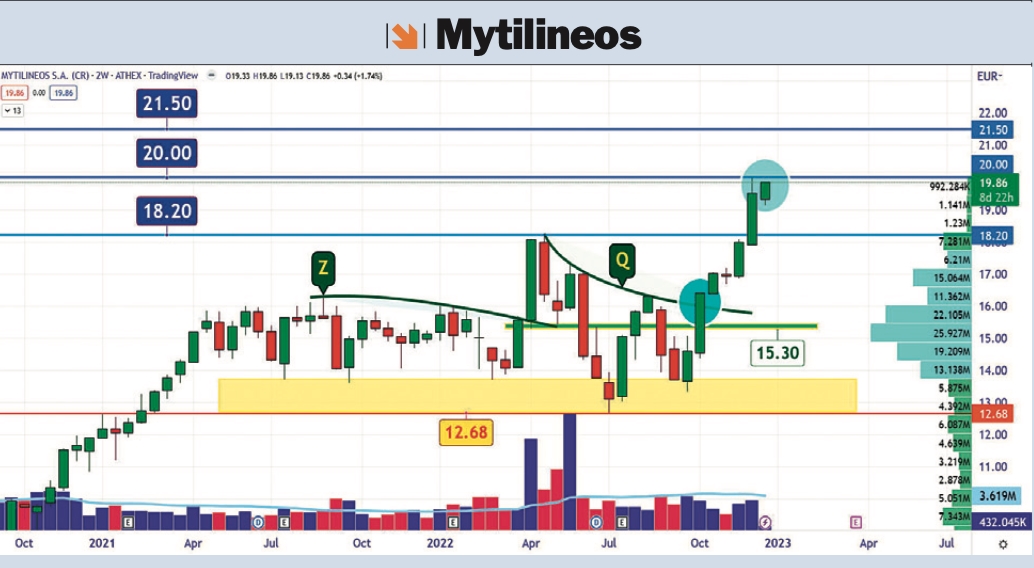Click the 17.00 price scale label

(x=992, y=274)
